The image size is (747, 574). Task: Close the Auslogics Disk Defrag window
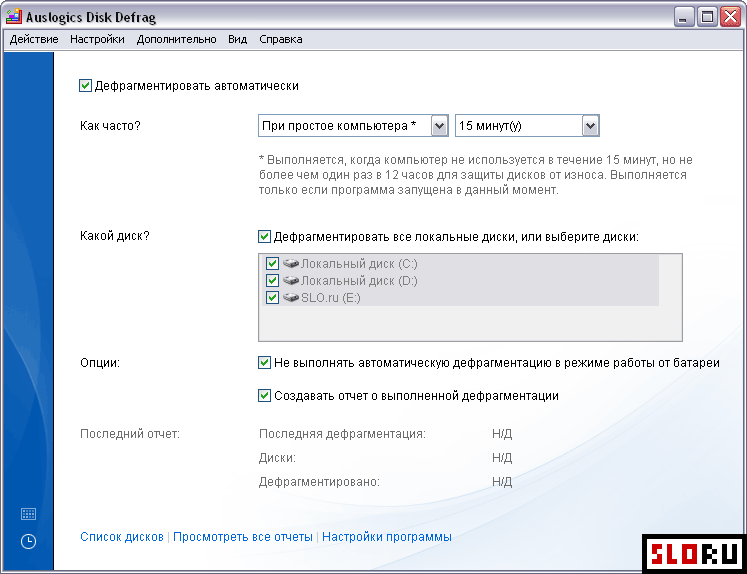730,17
